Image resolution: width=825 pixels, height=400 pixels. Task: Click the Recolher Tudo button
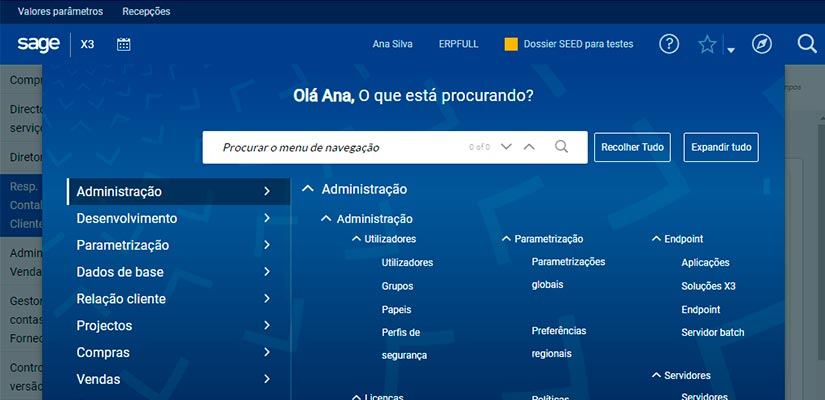pyautogui.click(x=632, y=147)
